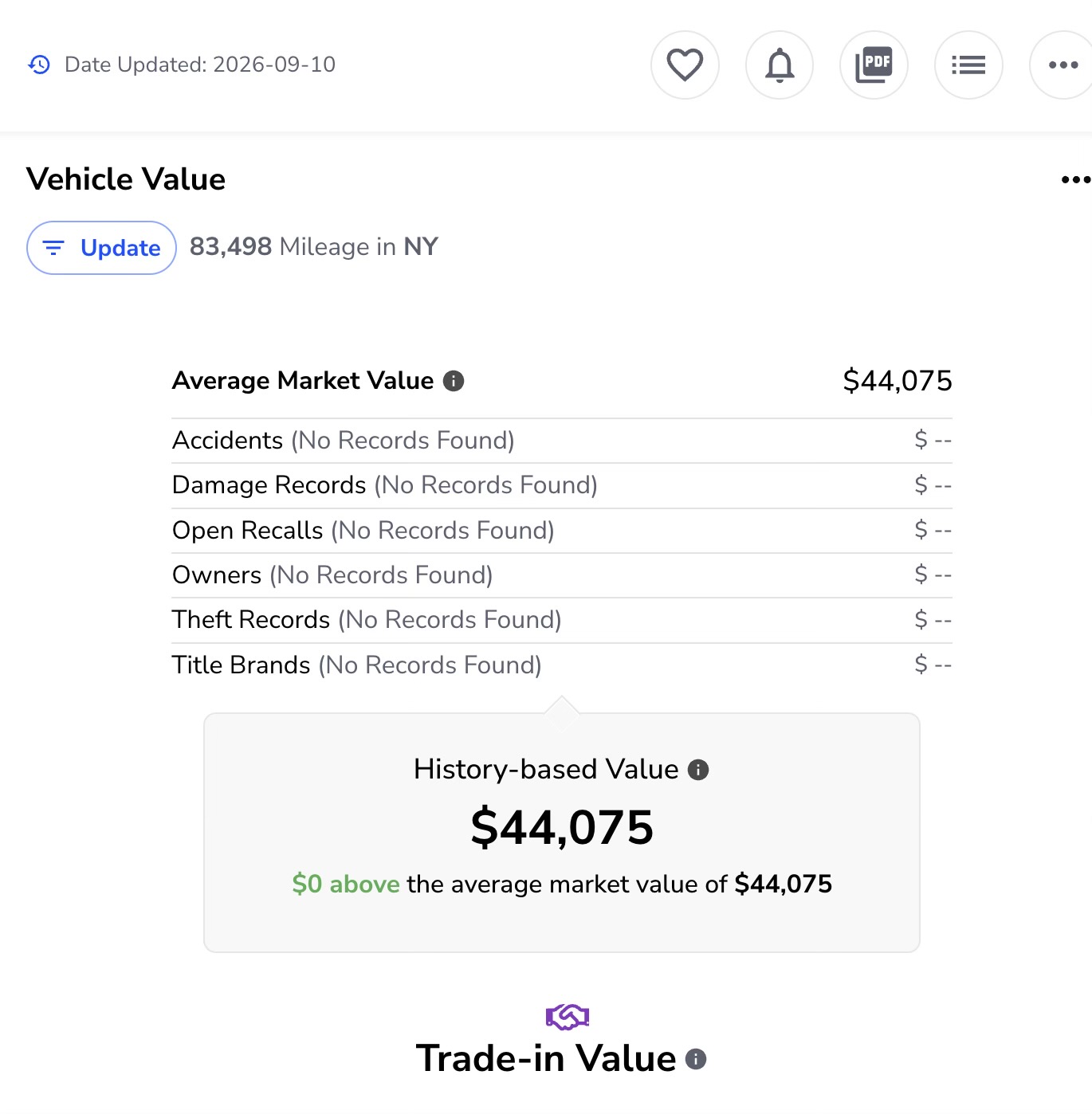Add vehicle to favorites with heart icon
Viewport: 1092px width, 1114px height.
click(685, 65)
